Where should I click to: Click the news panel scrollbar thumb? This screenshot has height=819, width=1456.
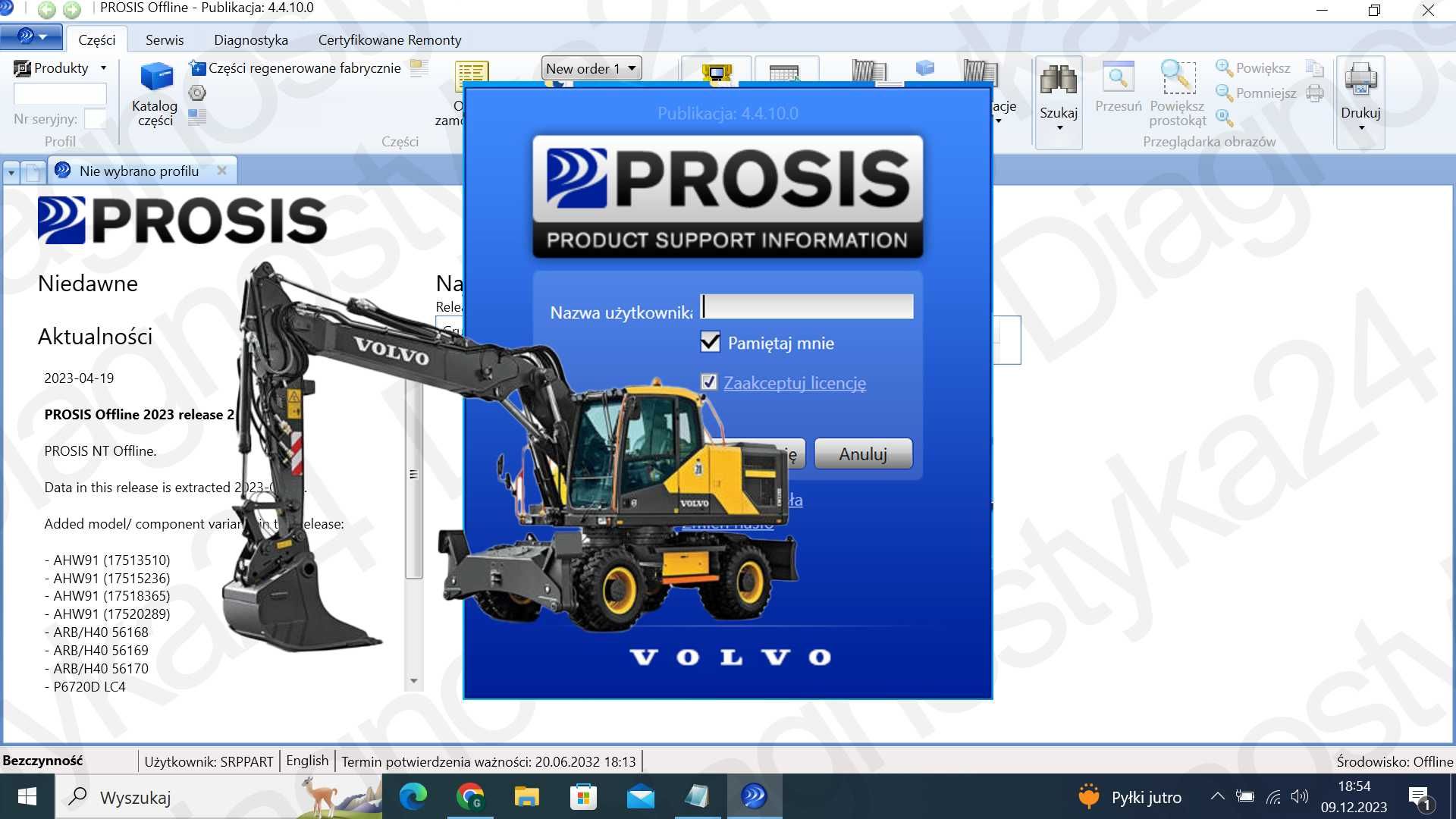pyautogui.click(x=413, y=474)
